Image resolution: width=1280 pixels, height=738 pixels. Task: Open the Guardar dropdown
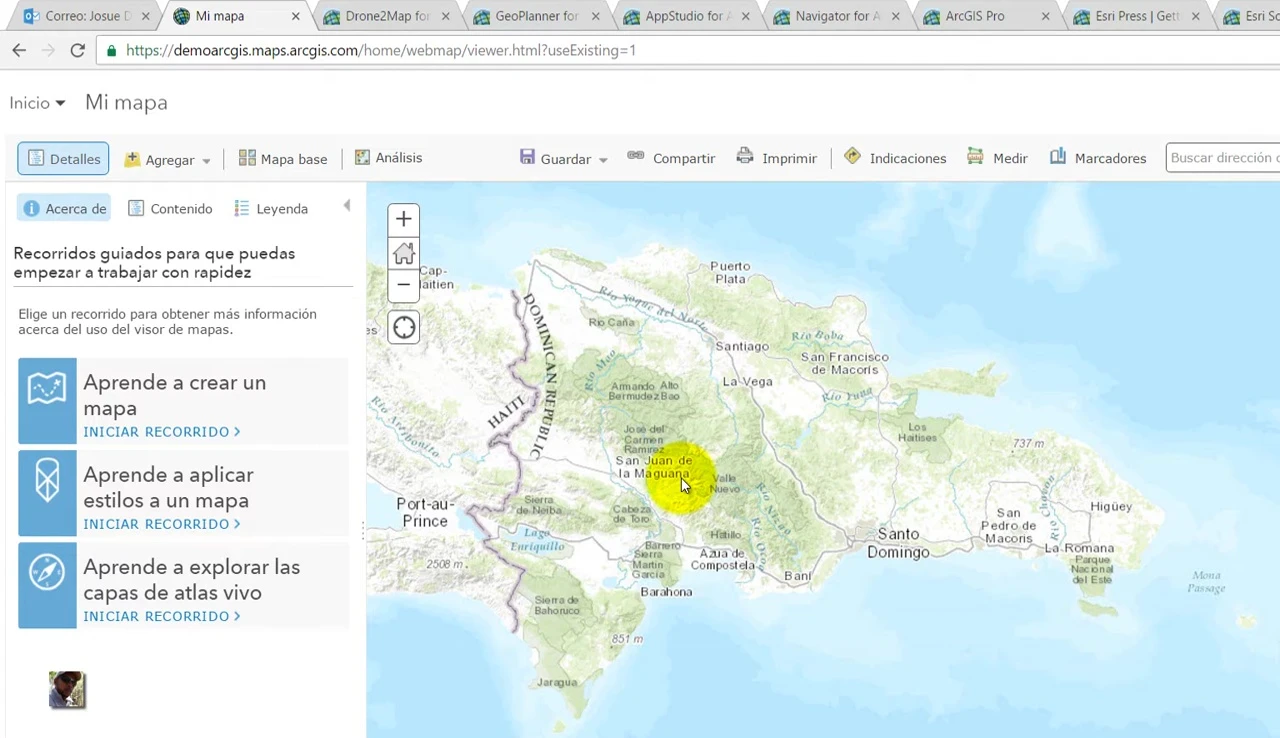(564, 158)
